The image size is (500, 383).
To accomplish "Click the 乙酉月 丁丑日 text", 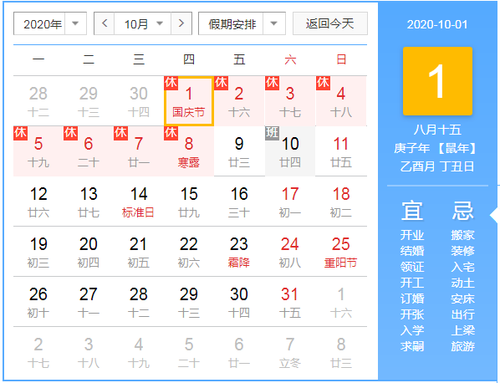I will (437, 166).
